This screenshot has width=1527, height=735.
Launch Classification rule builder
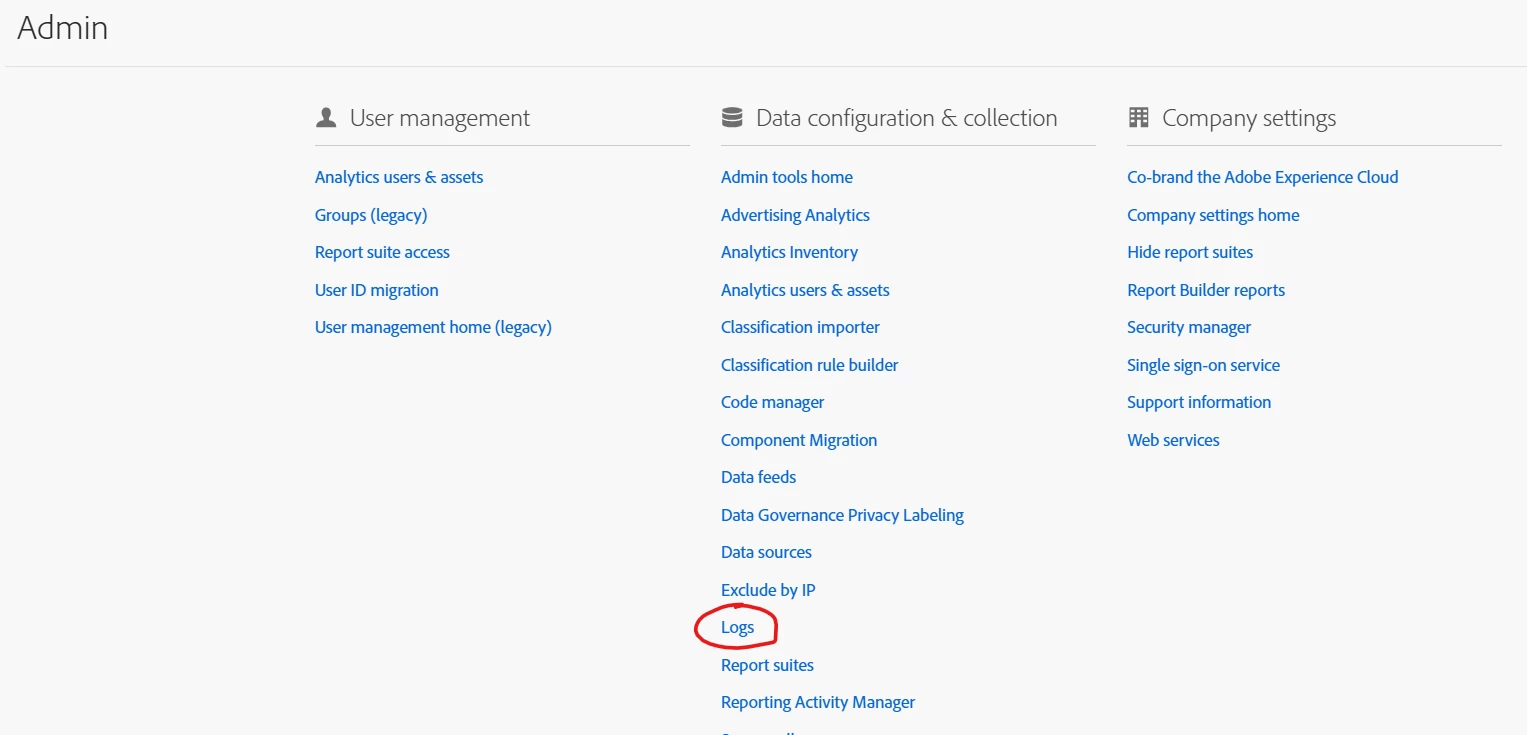tap(809, 365)
